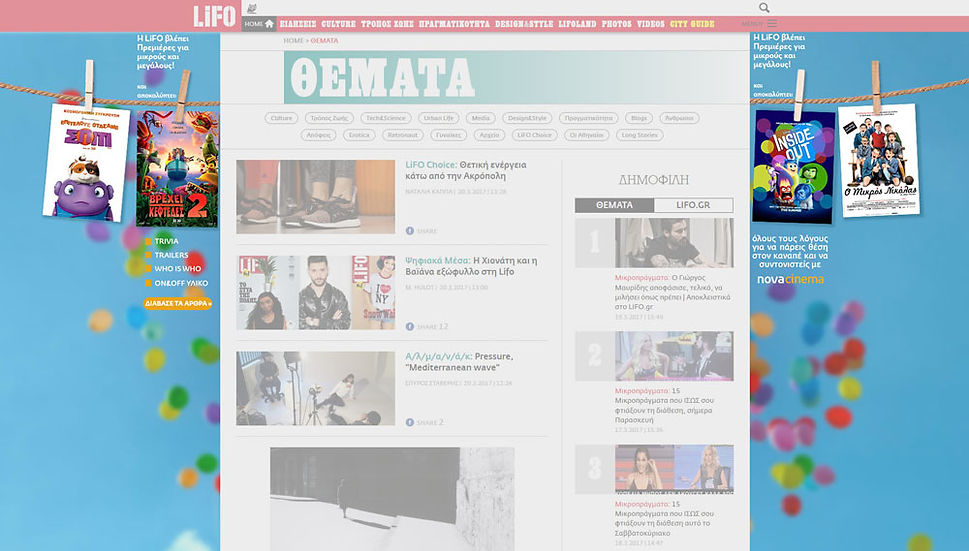Filter by the Απόψεις tag pill
The image size is (969, 551).
318,135
